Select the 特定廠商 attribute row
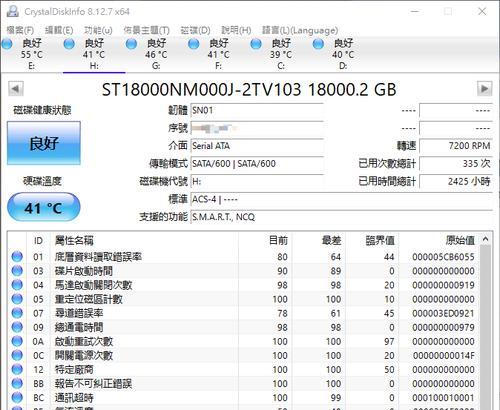The image size is (500, 410). 244,369
